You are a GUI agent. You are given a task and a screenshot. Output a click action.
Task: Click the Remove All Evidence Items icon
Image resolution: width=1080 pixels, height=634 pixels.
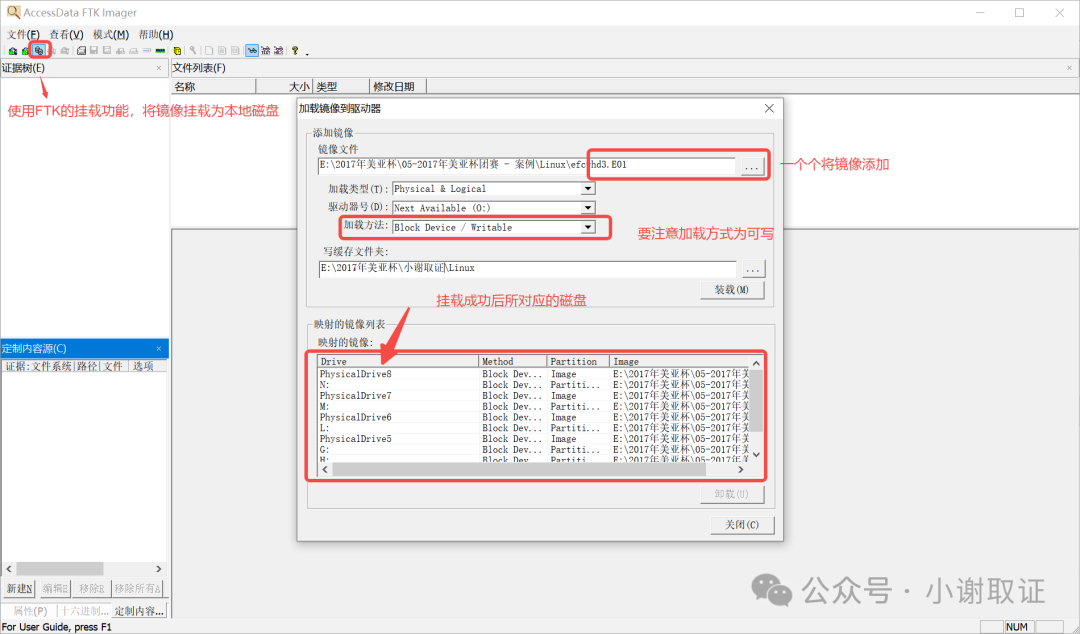pos(65,51)
